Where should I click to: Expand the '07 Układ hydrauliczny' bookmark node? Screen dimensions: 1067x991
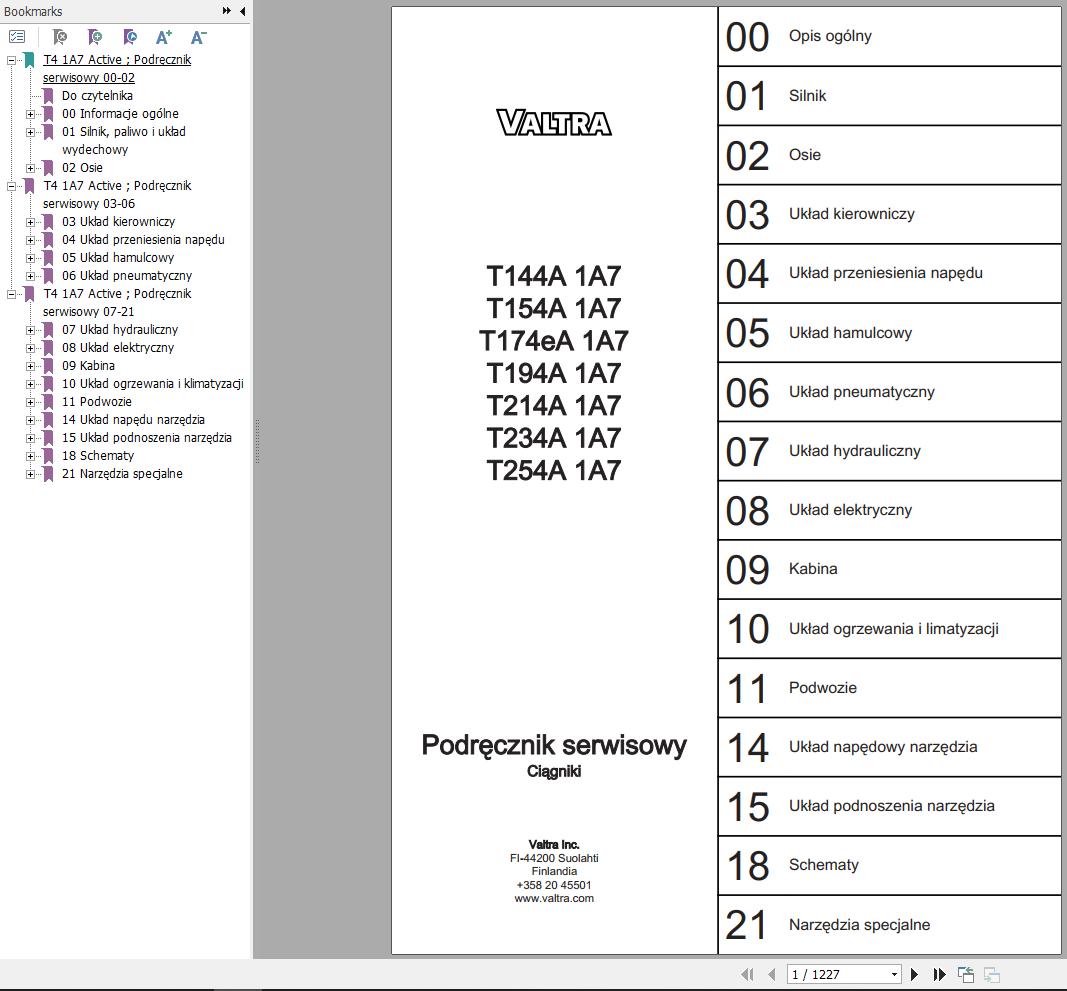point(31,330)
